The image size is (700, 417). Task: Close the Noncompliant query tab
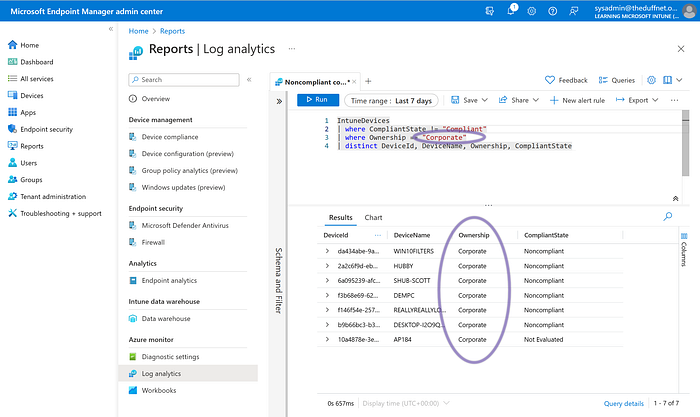pos(354,82)
